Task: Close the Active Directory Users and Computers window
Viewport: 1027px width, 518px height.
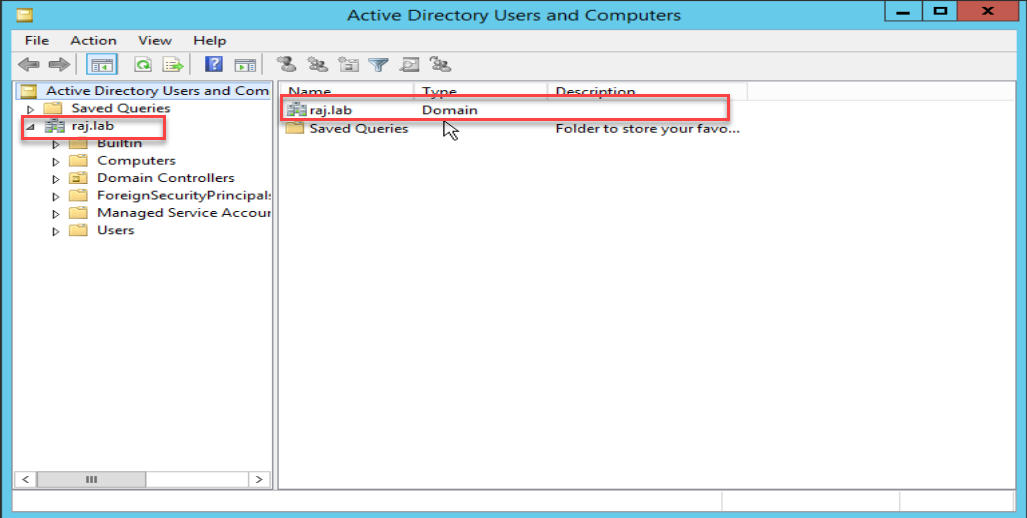Action: coord(988,11)
